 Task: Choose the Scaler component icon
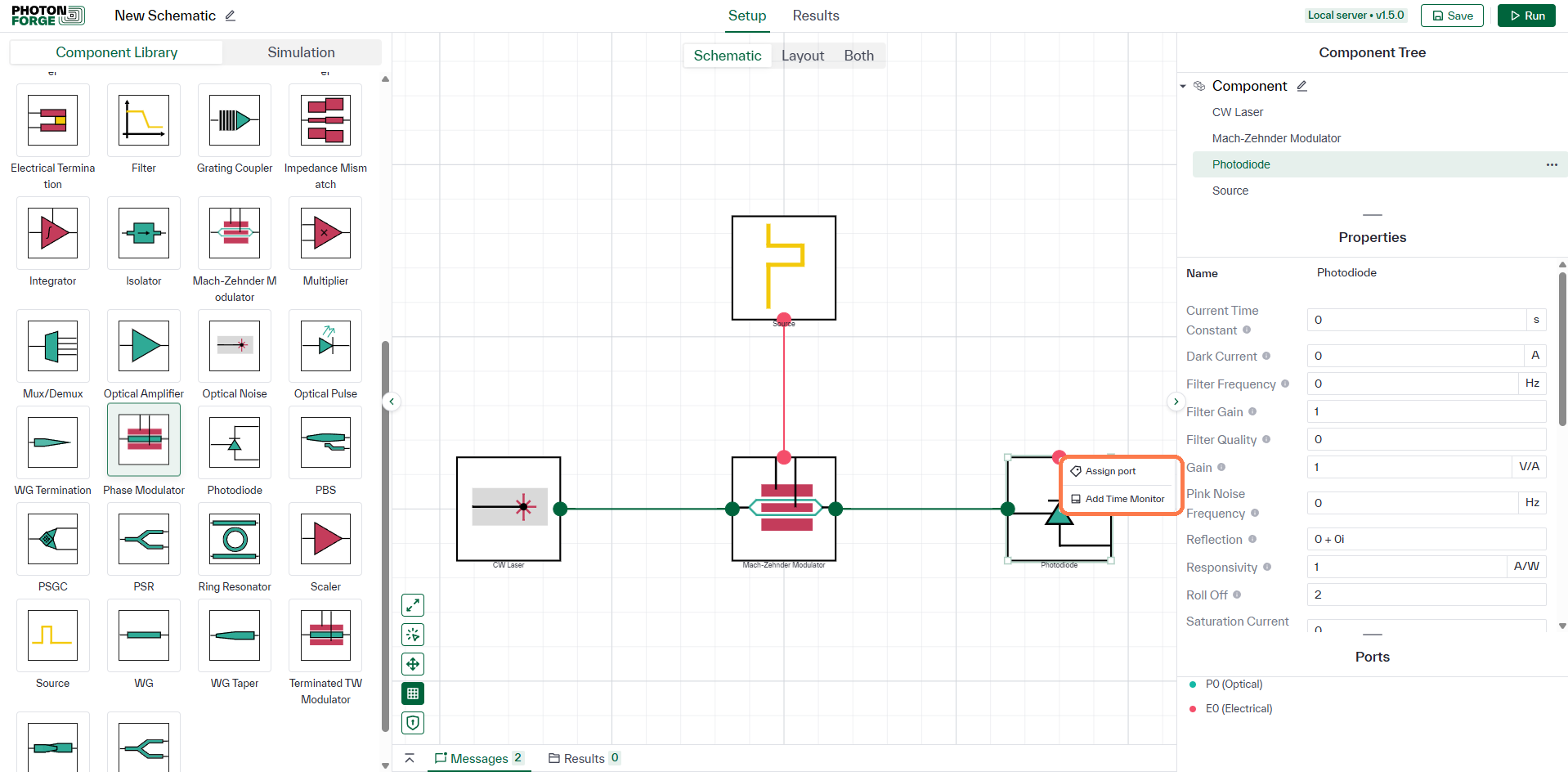pos(325,539)
